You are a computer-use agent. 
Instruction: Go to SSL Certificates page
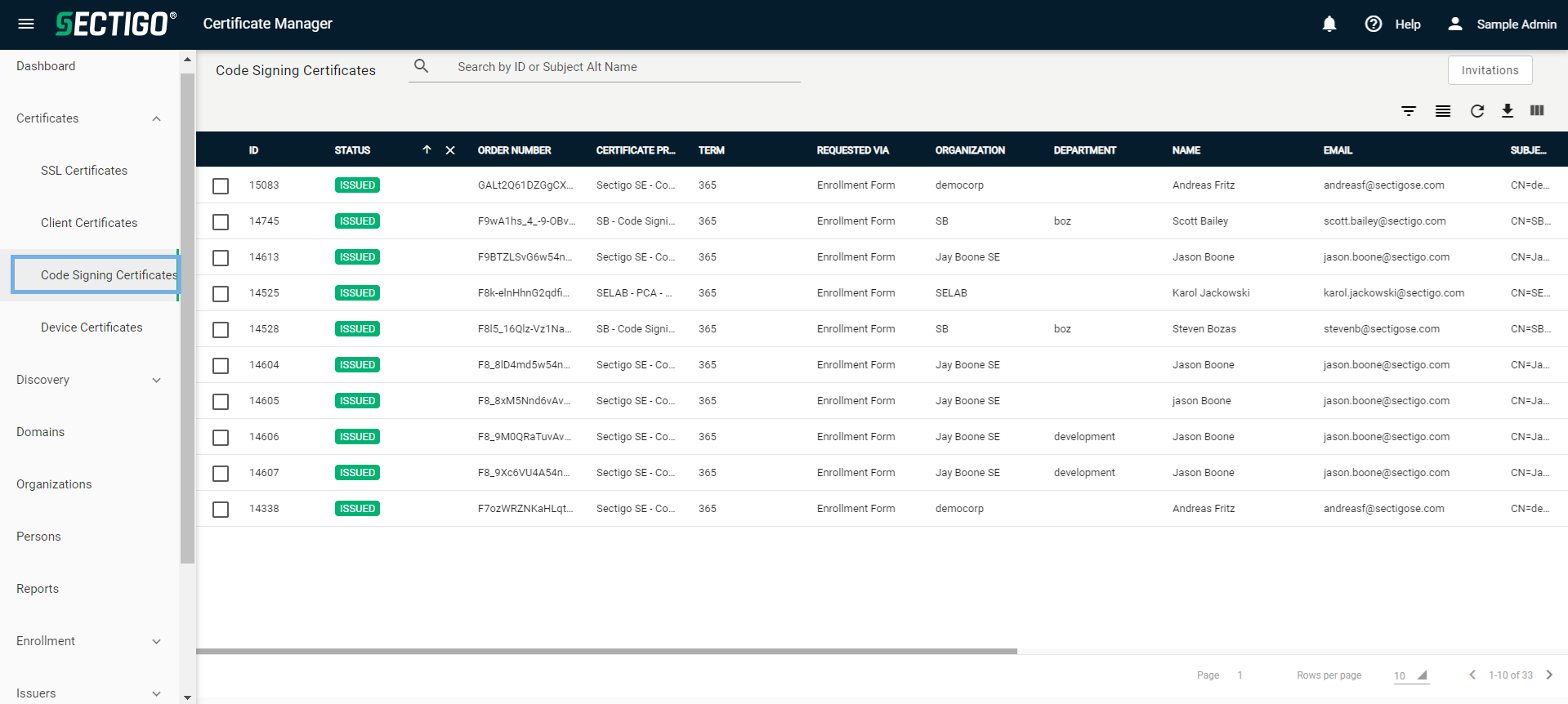(84, 171)
